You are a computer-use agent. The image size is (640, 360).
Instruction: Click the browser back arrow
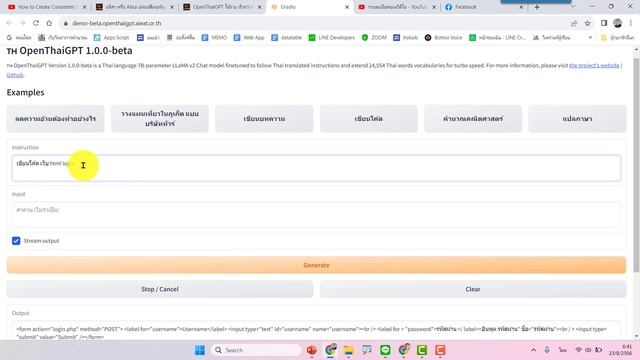click(x=9, y=23)
